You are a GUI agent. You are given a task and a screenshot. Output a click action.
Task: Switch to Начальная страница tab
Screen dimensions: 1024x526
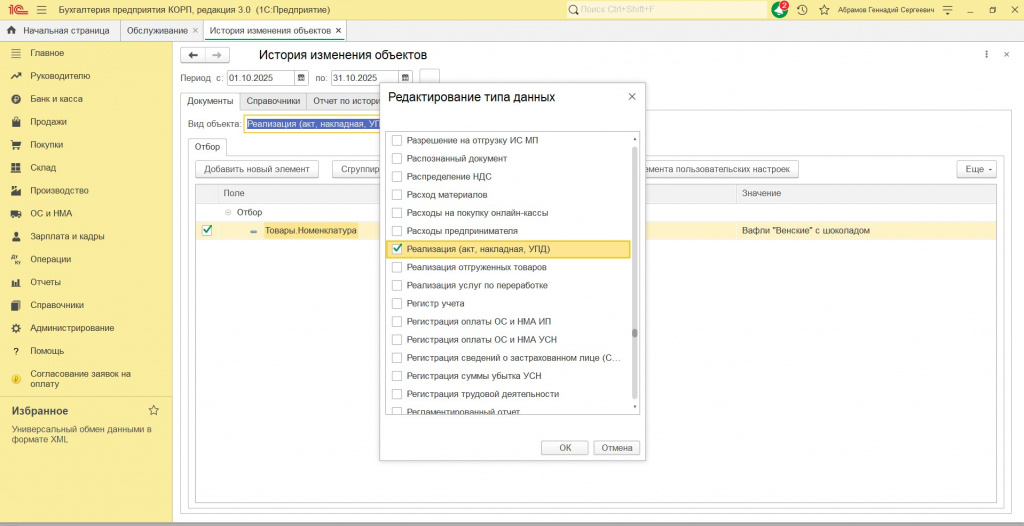[x=58, y=31]
